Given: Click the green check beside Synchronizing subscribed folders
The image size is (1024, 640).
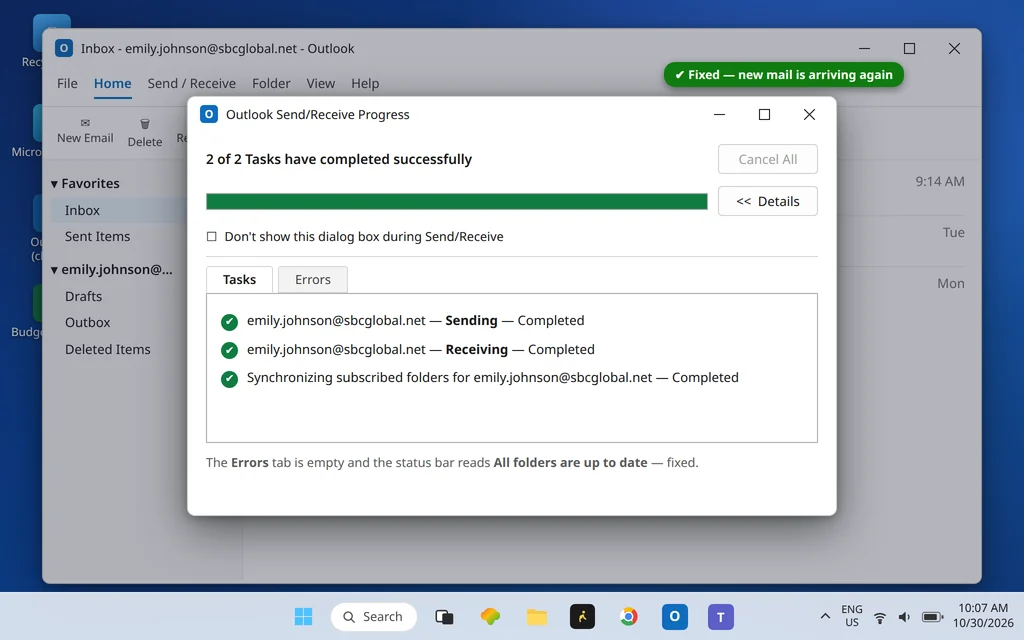Looking at the screenshot, I should tap(229, 379).
